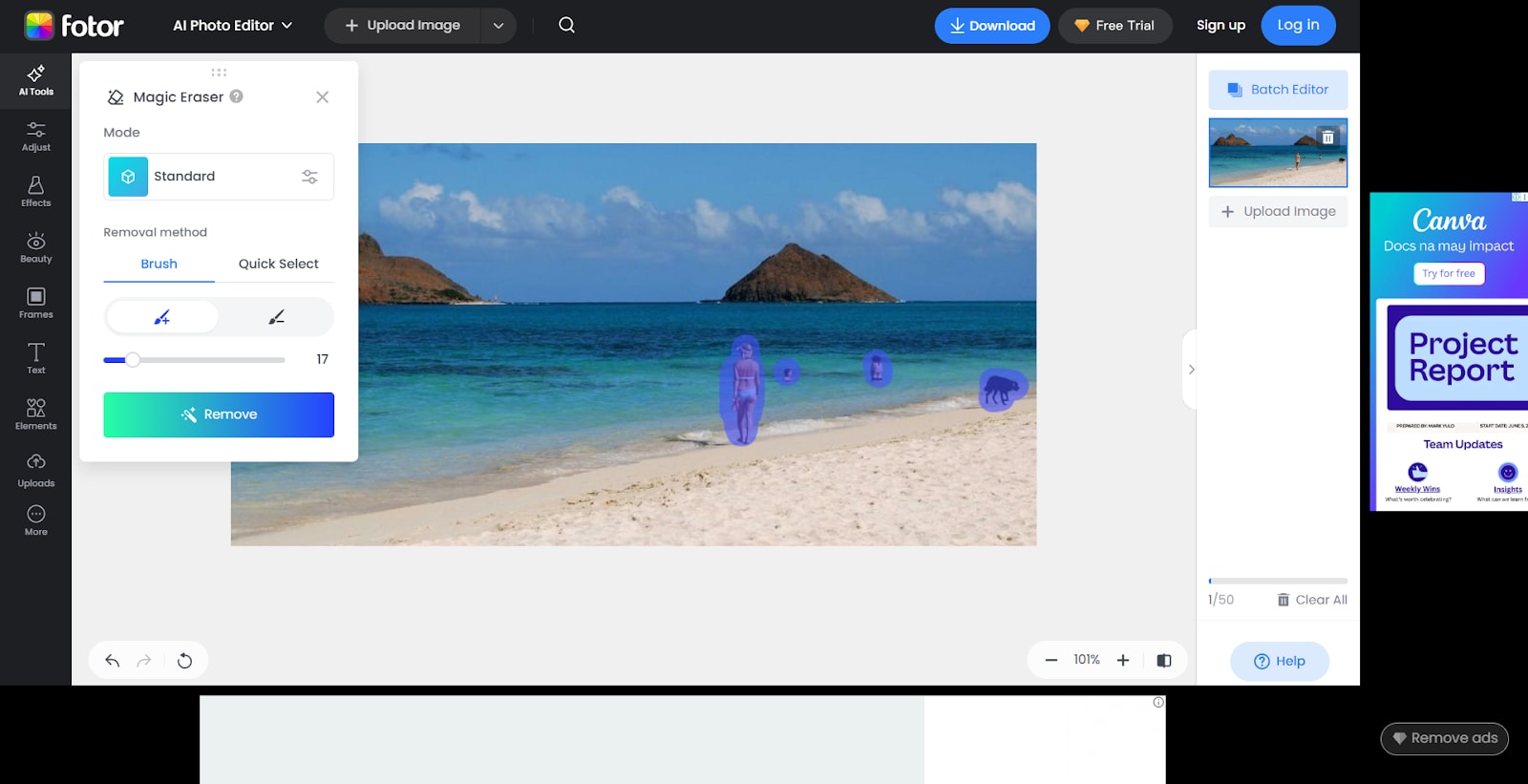Zoom in with plus button

tap(1123, 660)
